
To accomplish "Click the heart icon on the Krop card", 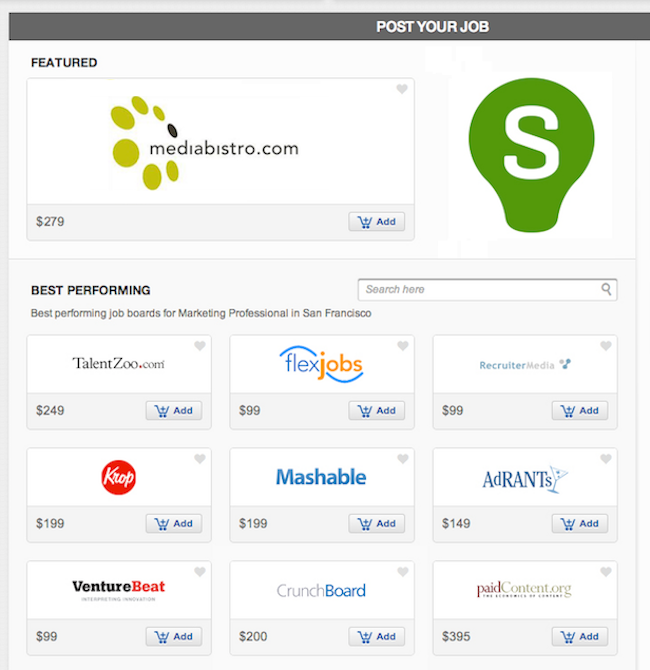I will click(x=200, y=459).
